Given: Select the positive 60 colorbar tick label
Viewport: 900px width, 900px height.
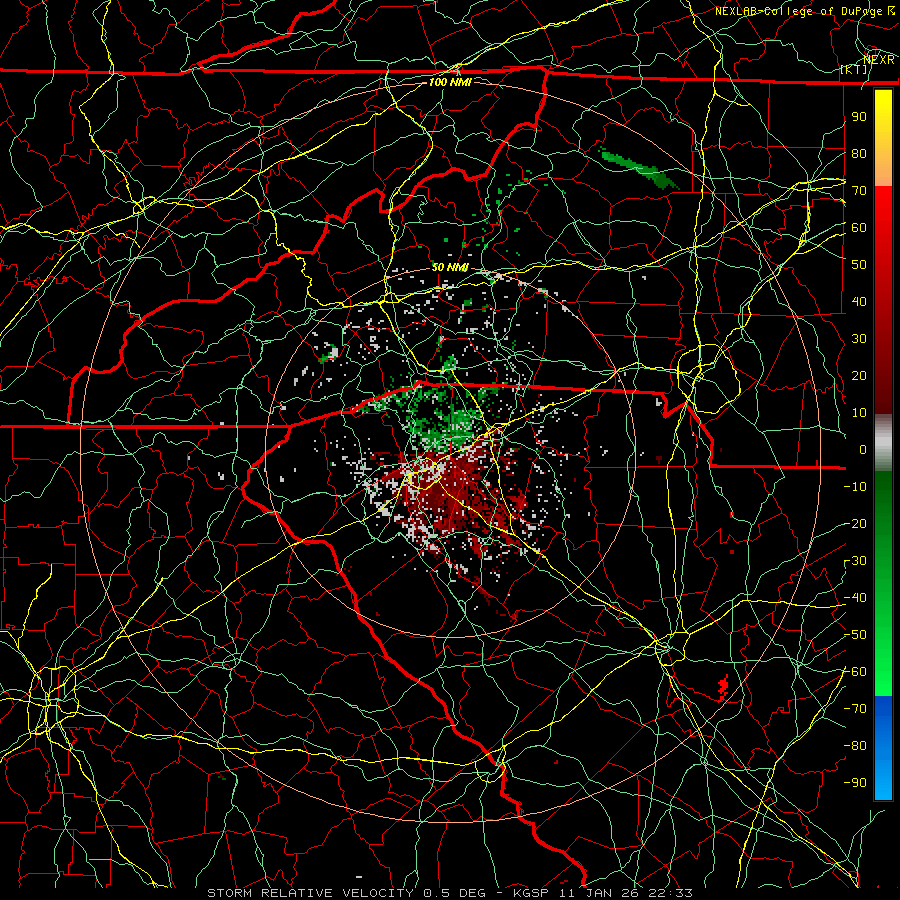Looking at the screenshot, I should tap(859, 227).
